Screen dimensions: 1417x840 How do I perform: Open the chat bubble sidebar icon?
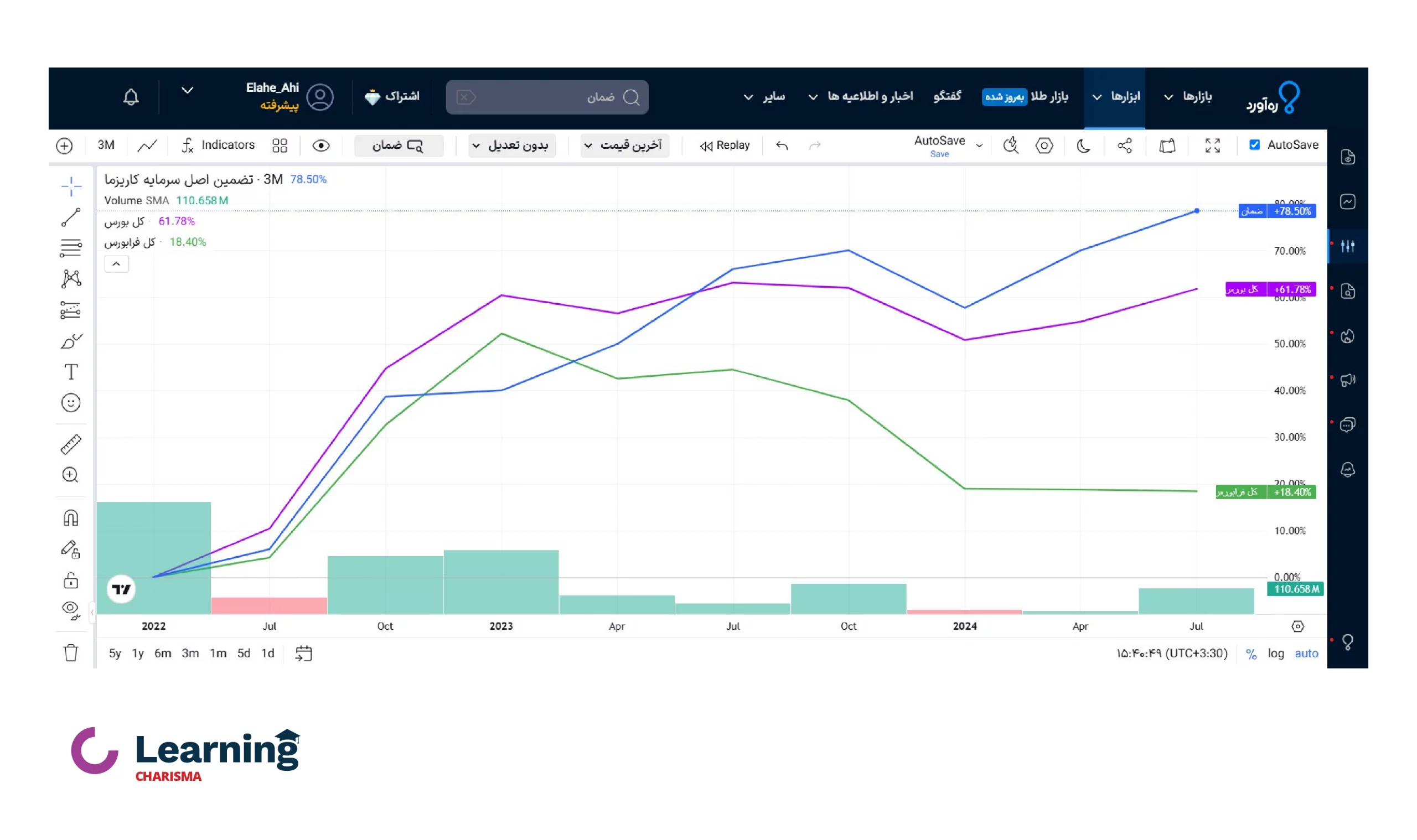coord(1347,424)
